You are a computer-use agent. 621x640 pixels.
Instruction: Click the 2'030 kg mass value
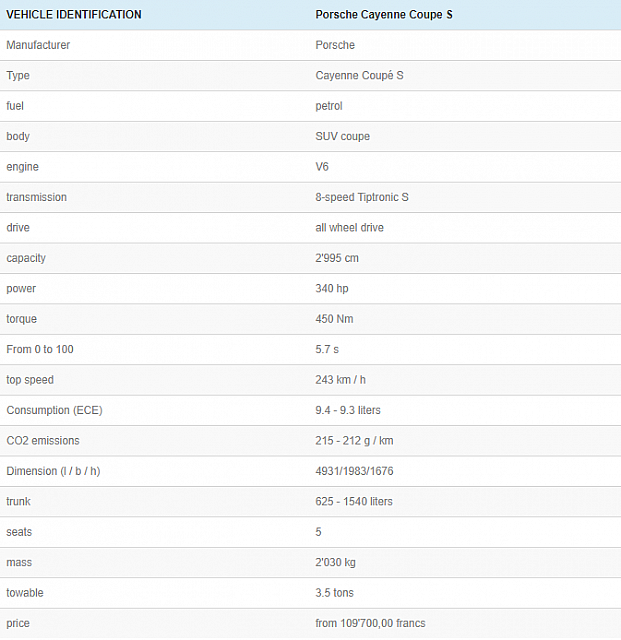[x=336, y=562]
